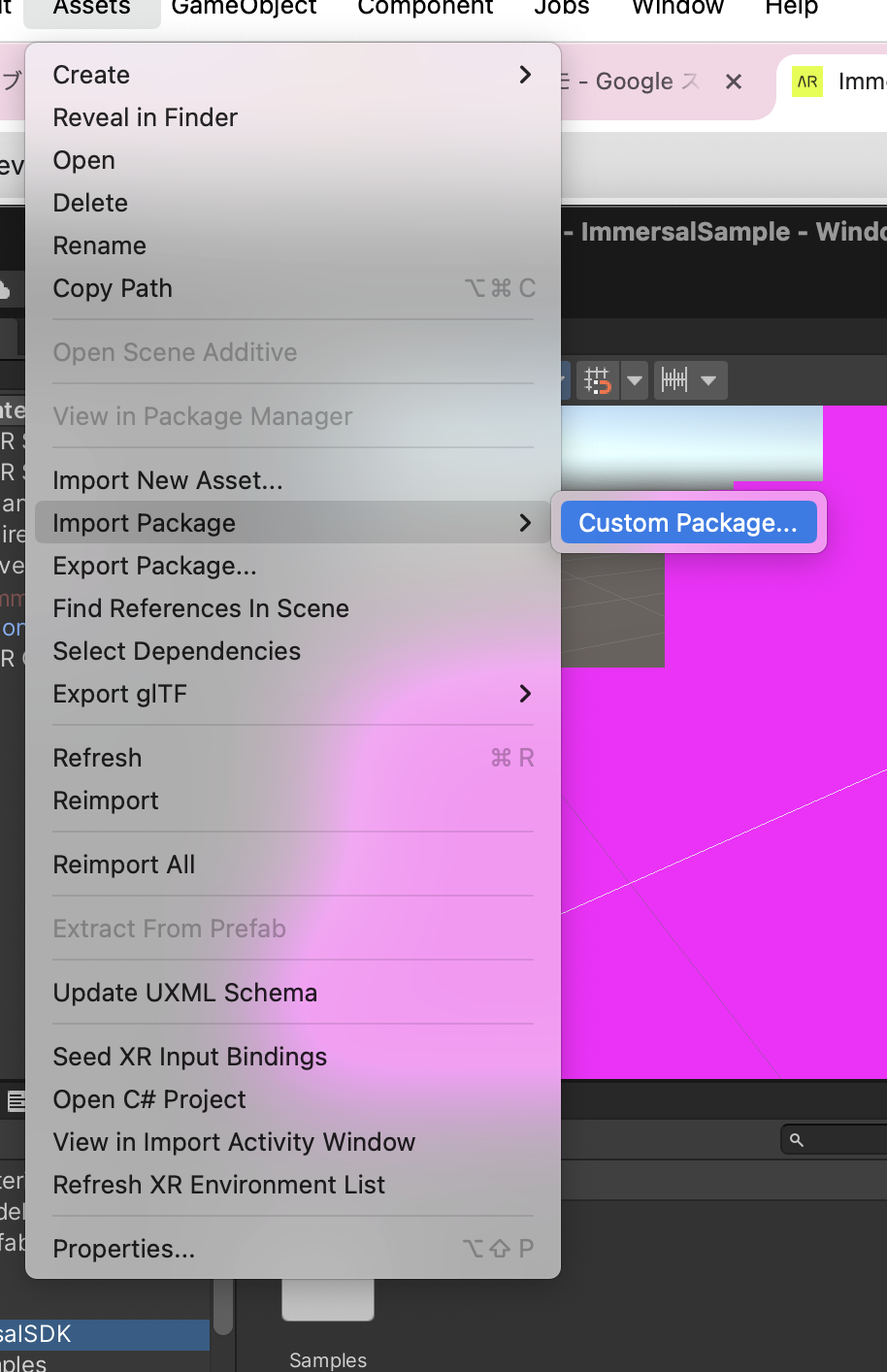Open the GameObject menu
887x1372 pixels.
click(x=244, y=8)
